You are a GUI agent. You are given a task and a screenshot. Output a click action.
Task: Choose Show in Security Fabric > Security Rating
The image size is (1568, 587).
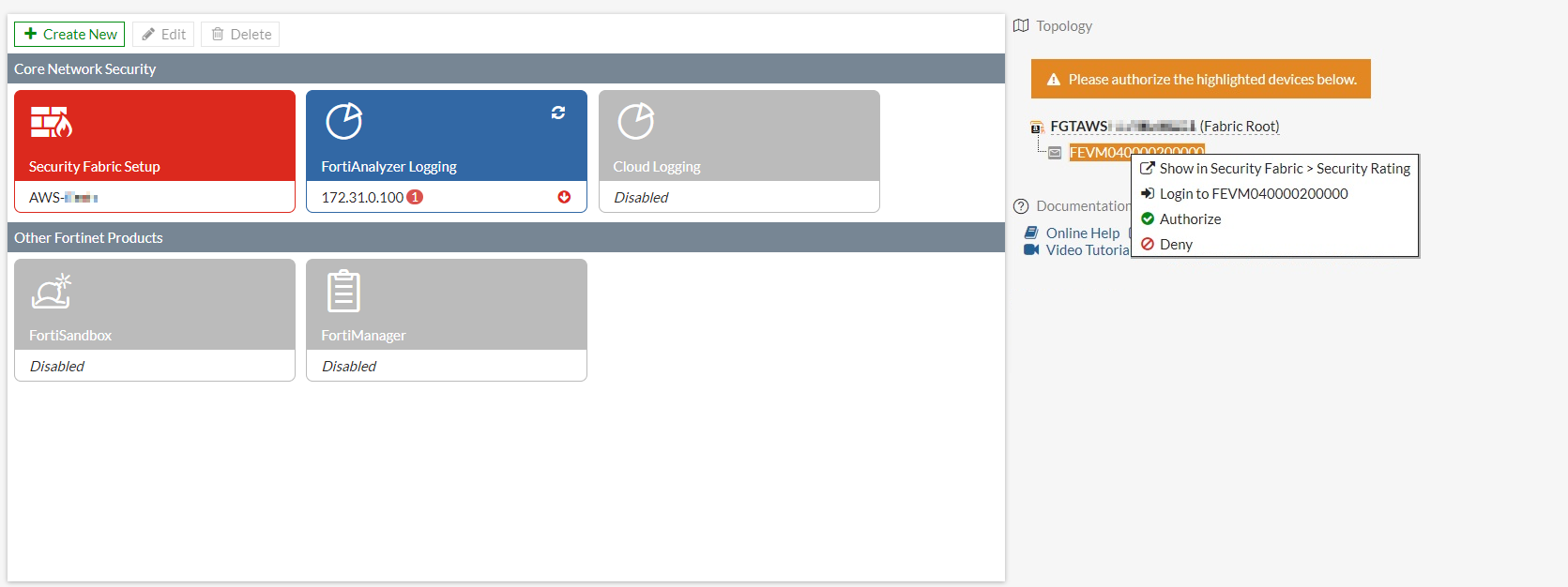[1275, 168]
